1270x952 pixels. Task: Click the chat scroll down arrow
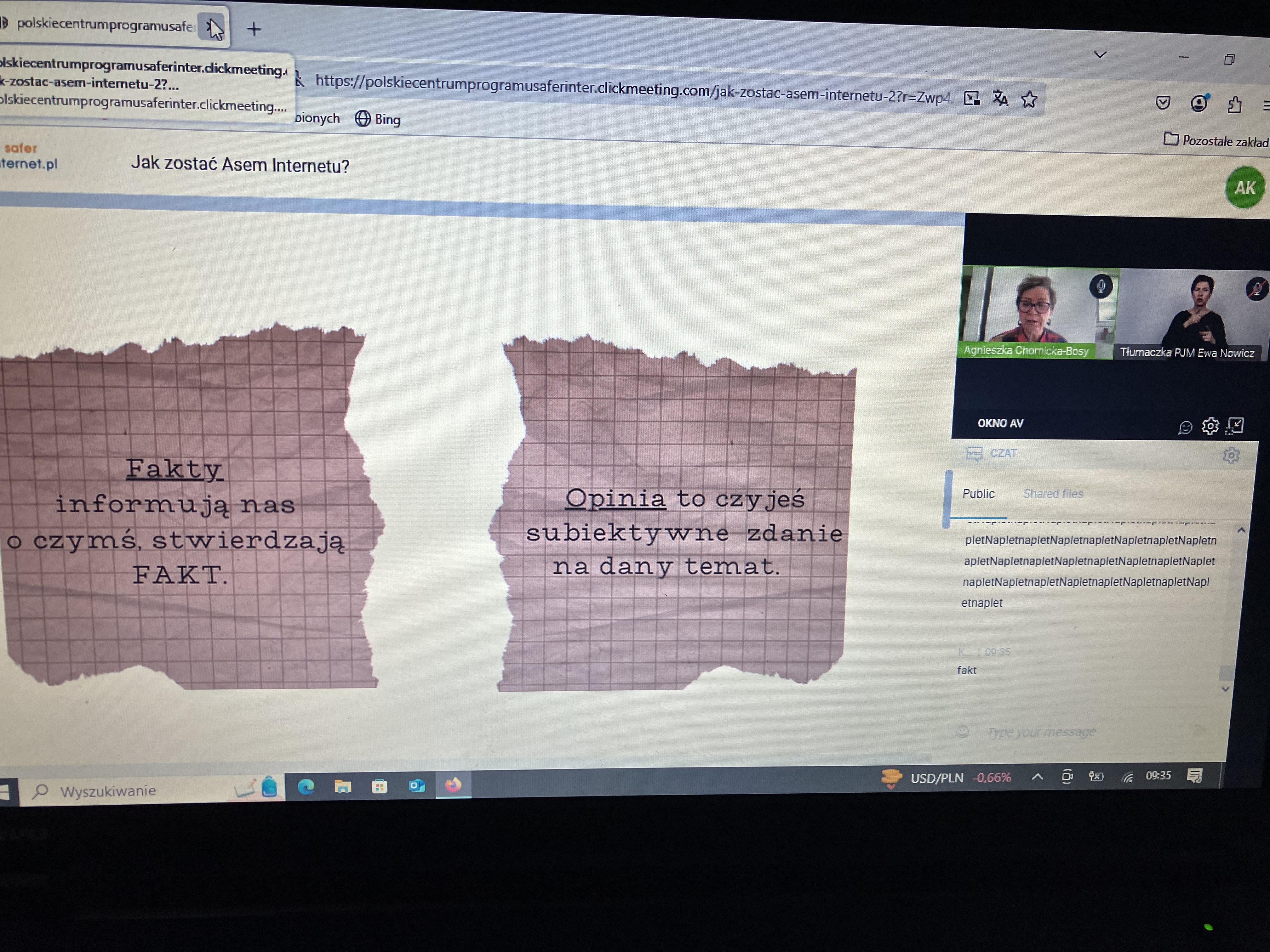pyautogui.click(x=1226, y=688)
